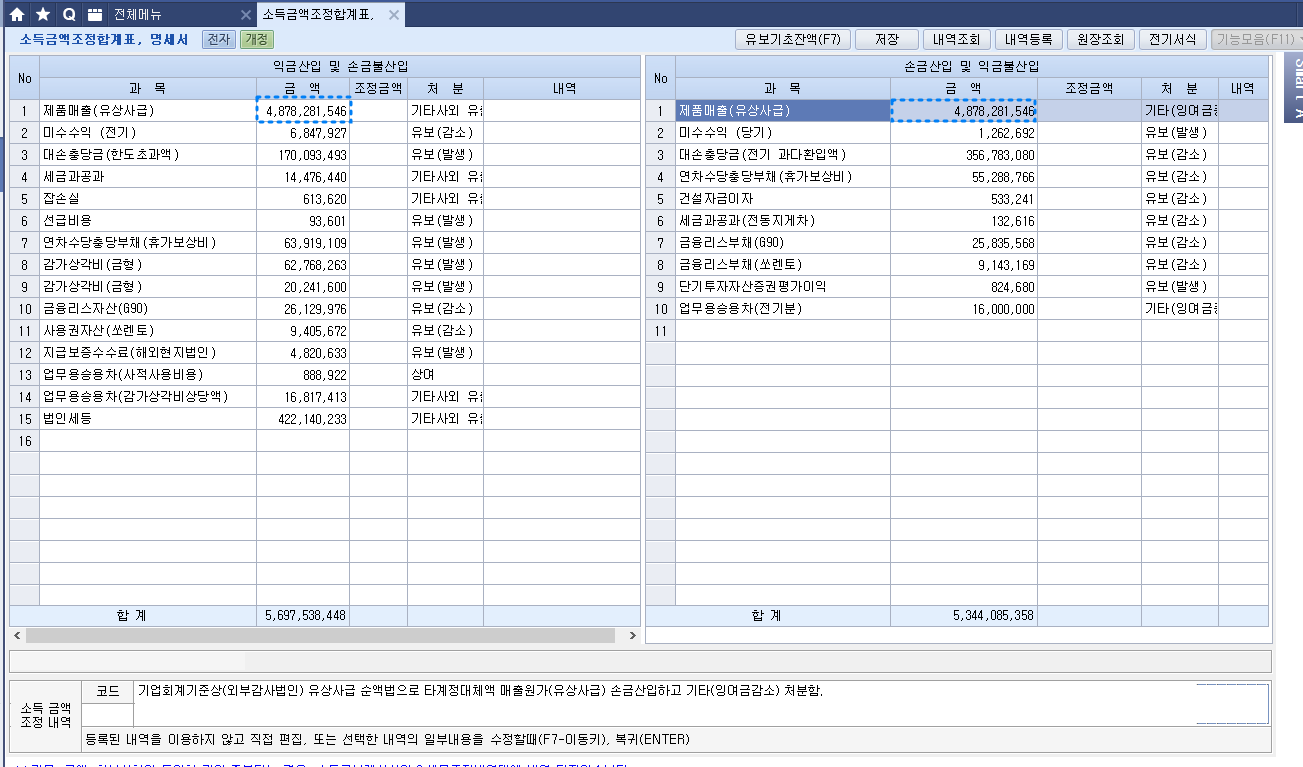Select the 대손충당금(한도초과액) row
Screen dimensions: 1303x767
[325, 155]
